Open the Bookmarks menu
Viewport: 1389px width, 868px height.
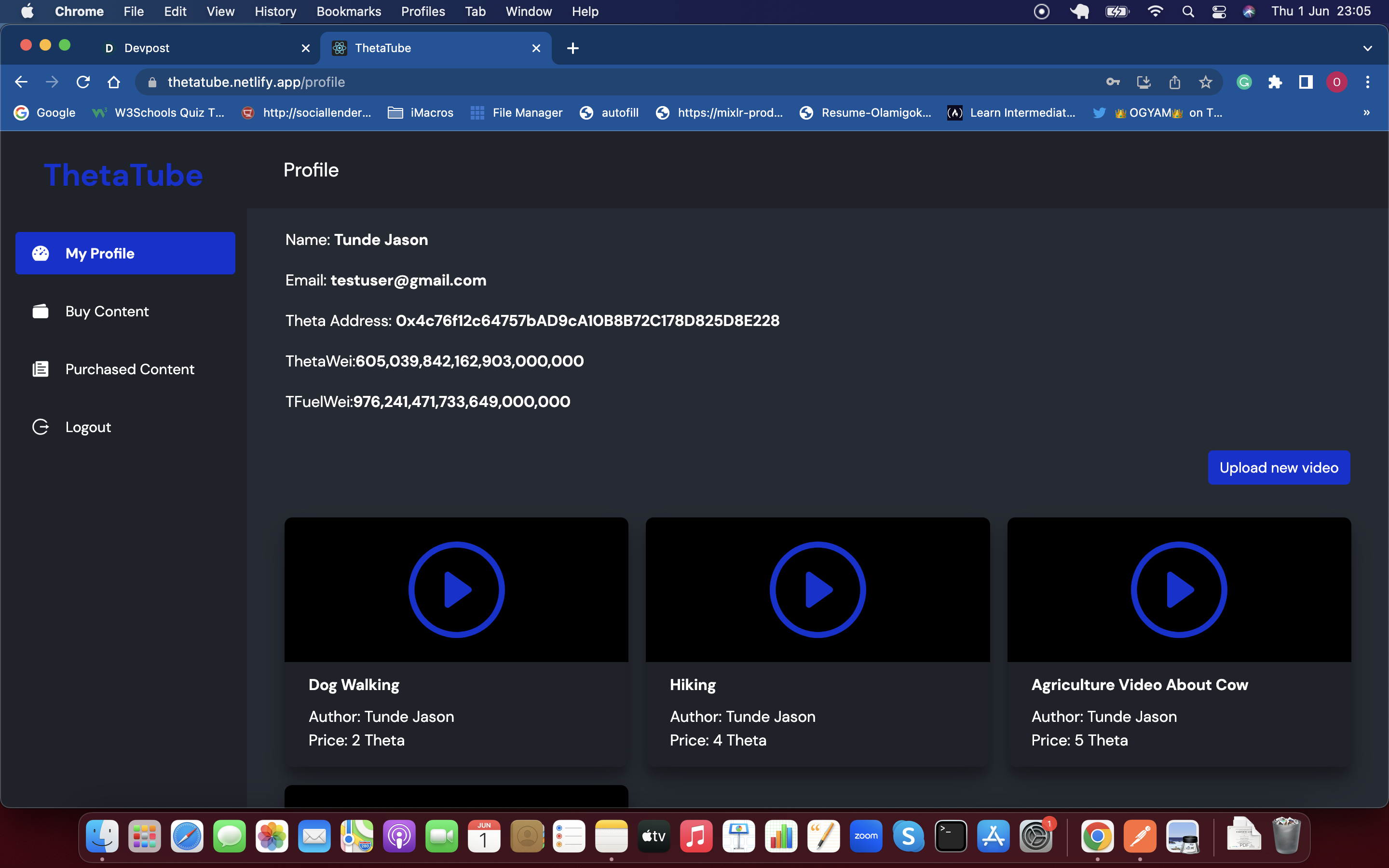tap(348, 12)
